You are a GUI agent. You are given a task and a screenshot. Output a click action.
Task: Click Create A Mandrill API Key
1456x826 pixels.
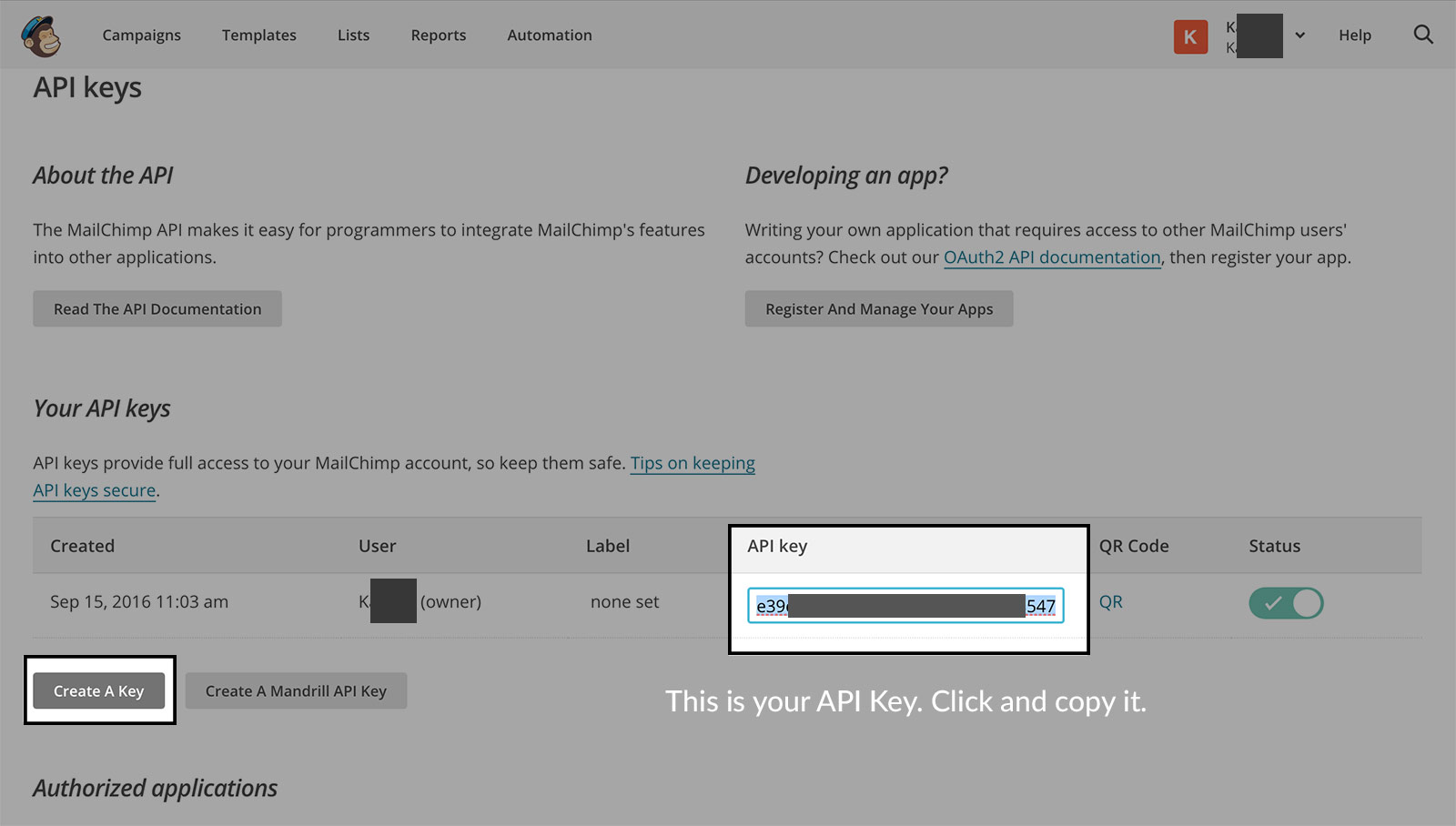tap(296, 690)
